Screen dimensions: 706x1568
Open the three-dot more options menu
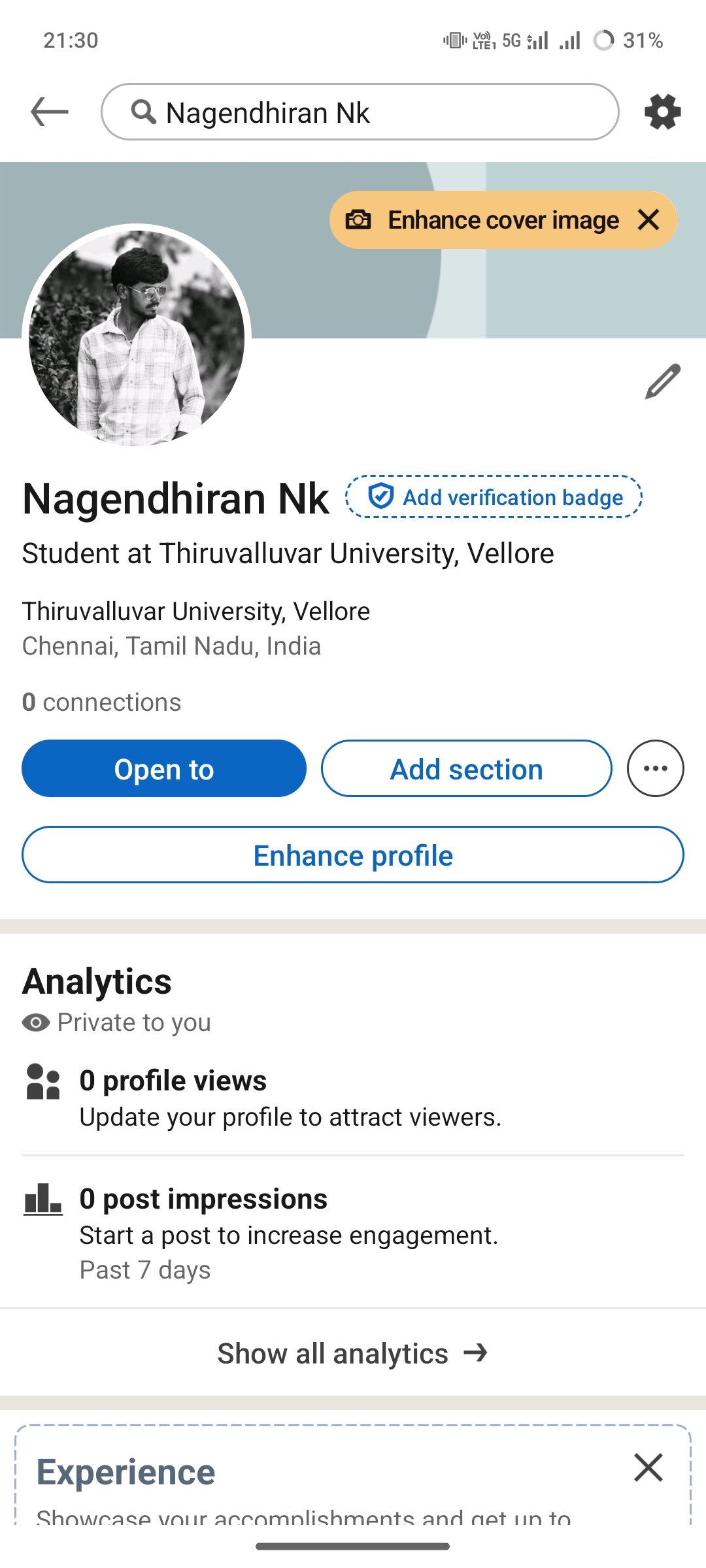click(655, 768)
